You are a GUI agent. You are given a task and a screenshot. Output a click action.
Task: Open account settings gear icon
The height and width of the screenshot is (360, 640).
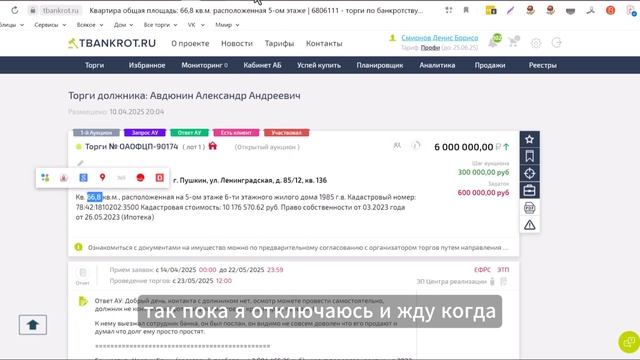coord(536,43)
